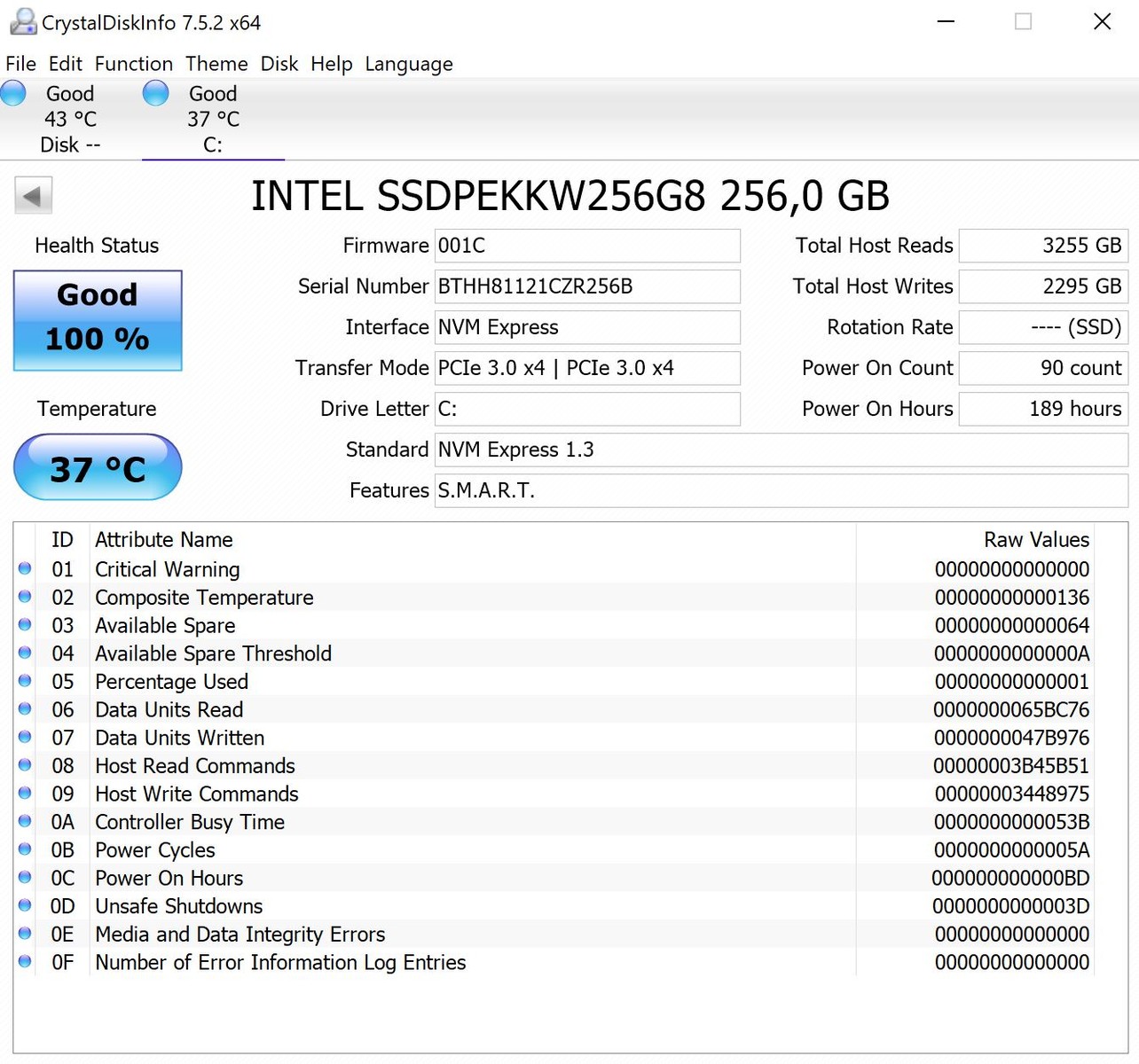
Task: Click status dot for Power On Hours row
Action: 25,877
